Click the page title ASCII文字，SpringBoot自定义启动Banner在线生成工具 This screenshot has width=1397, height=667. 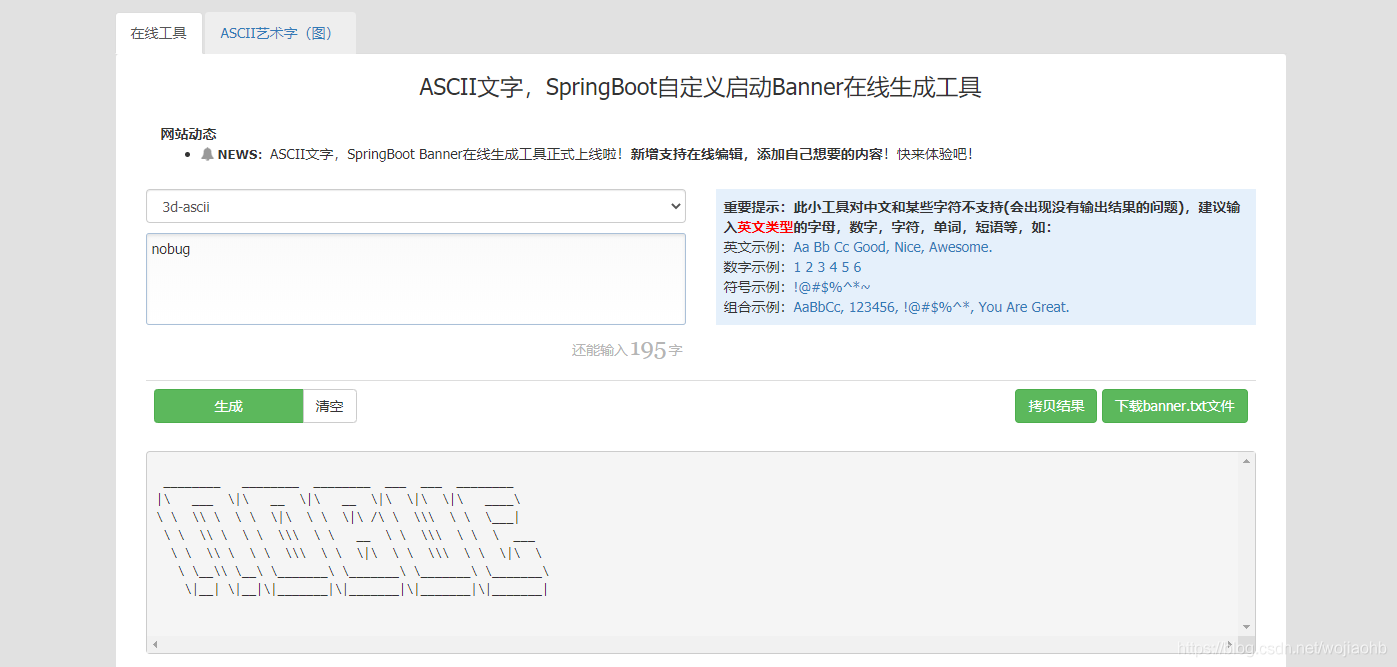tap(700, 87)
